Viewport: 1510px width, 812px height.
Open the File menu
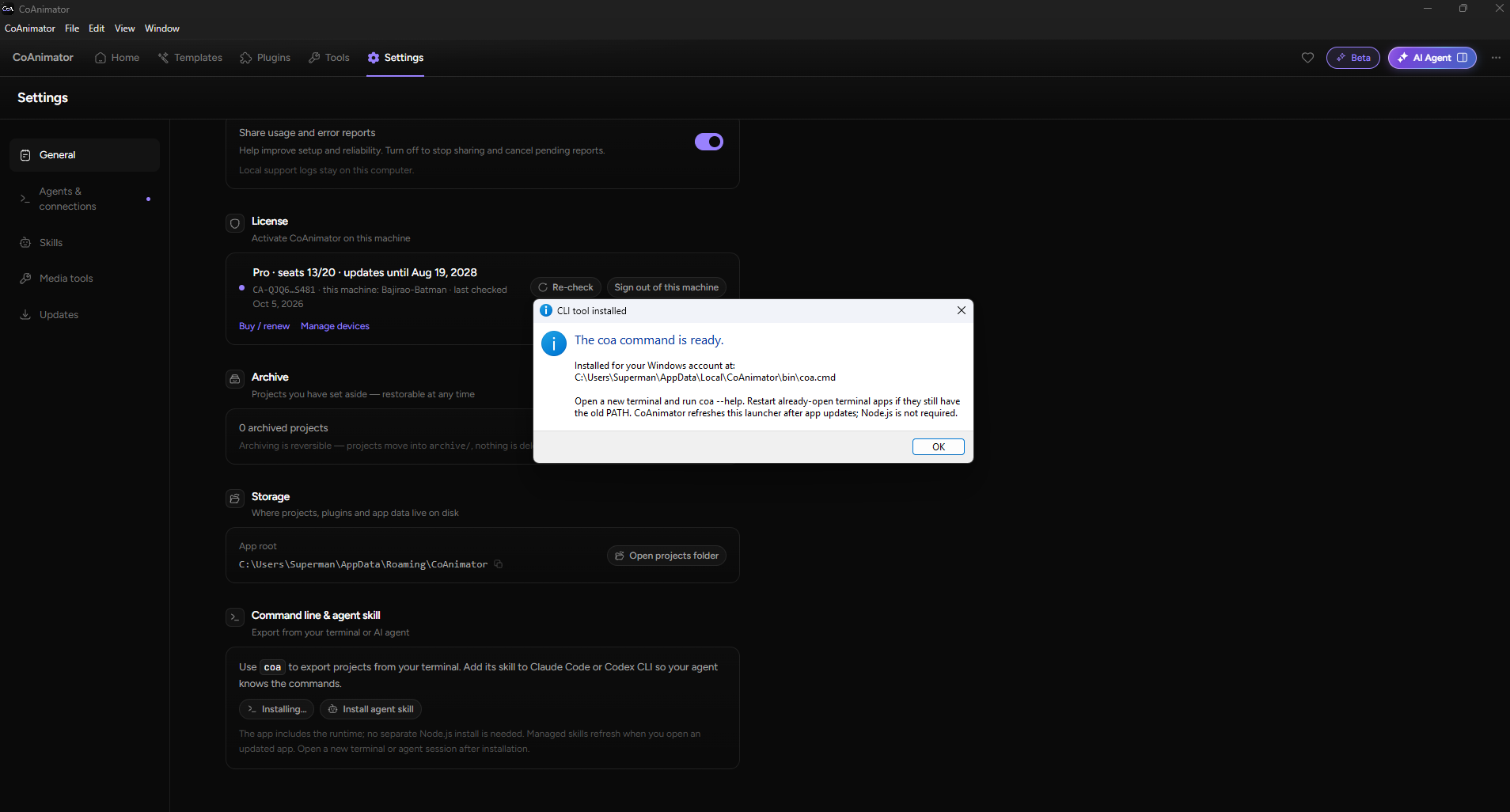coord(72,28)
